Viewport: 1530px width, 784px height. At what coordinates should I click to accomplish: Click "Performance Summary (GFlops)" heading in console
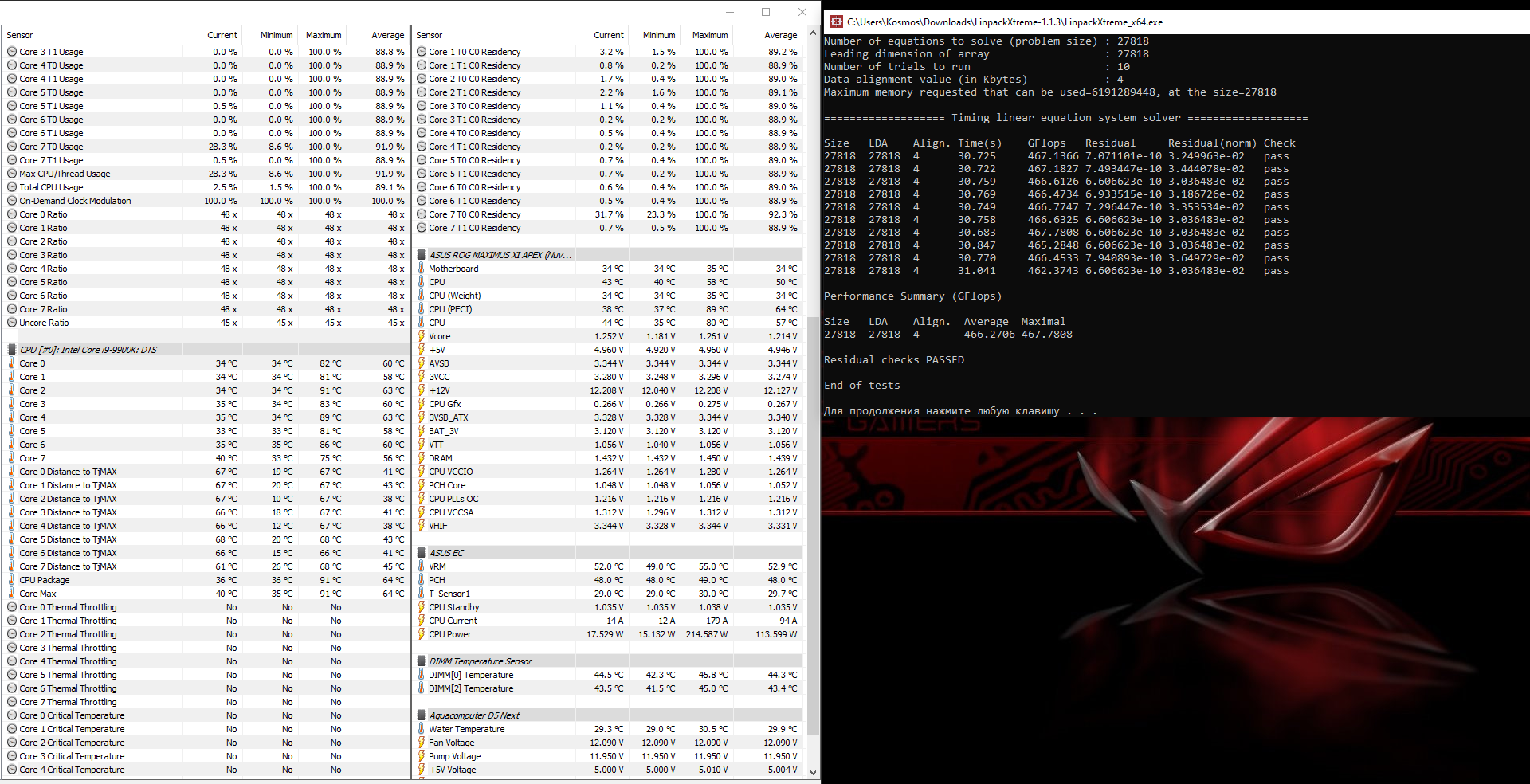tap(913, 296)
